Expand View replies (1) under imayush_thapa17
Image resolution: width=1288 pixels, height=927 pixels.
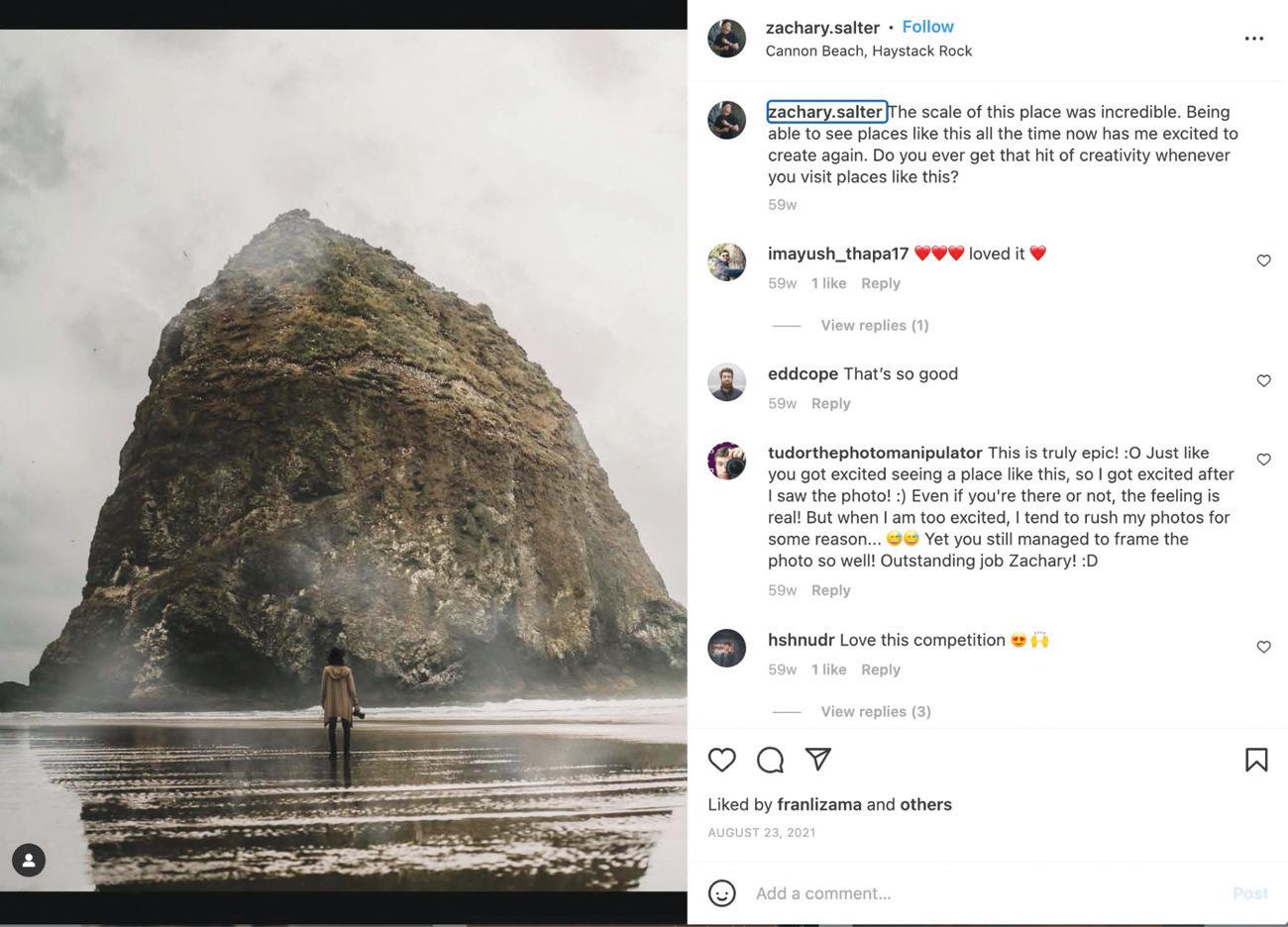[x=874, y=325]
